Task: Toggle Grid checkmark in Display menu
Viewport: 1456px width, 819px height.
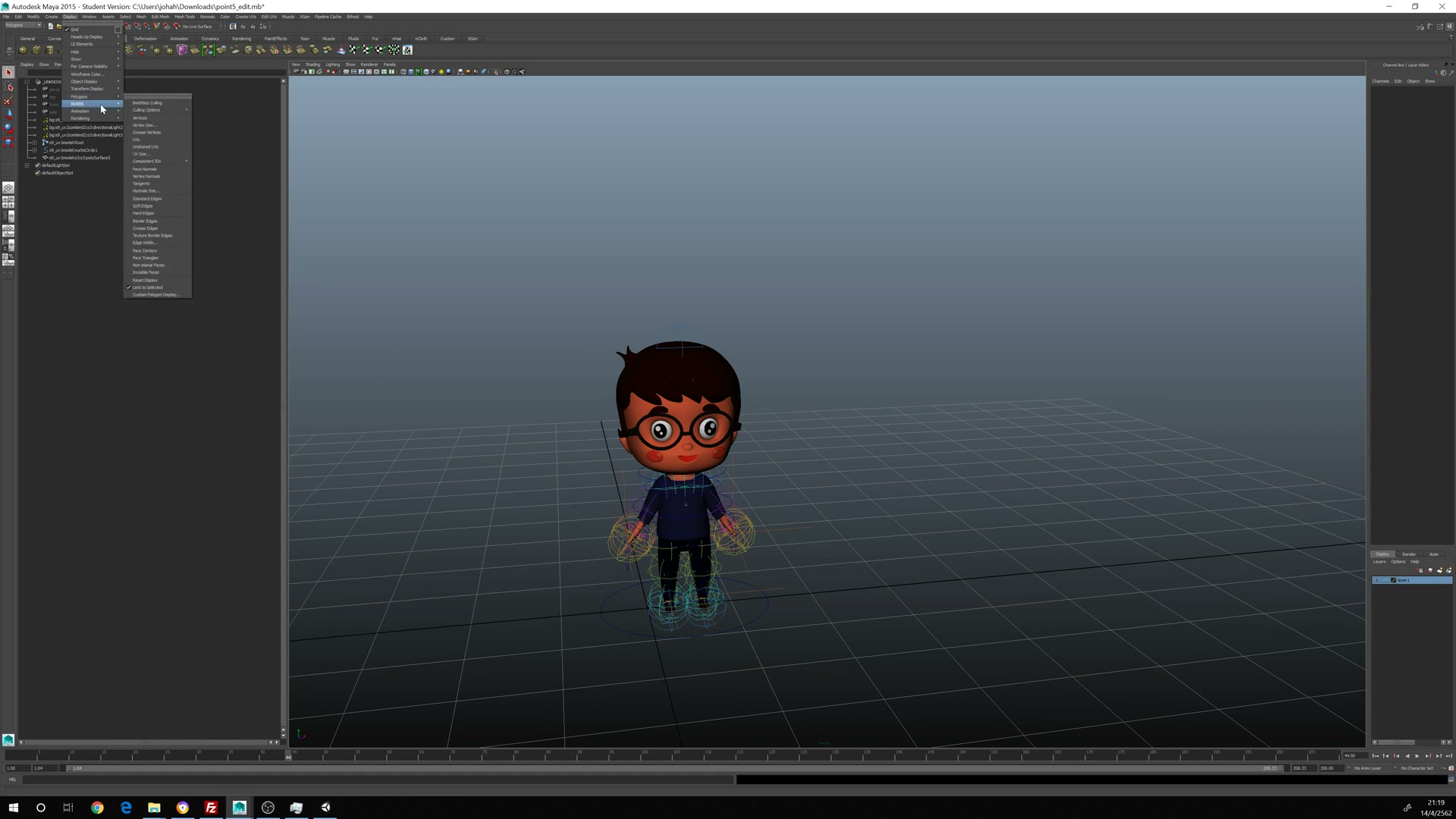Action: (67, 30)
